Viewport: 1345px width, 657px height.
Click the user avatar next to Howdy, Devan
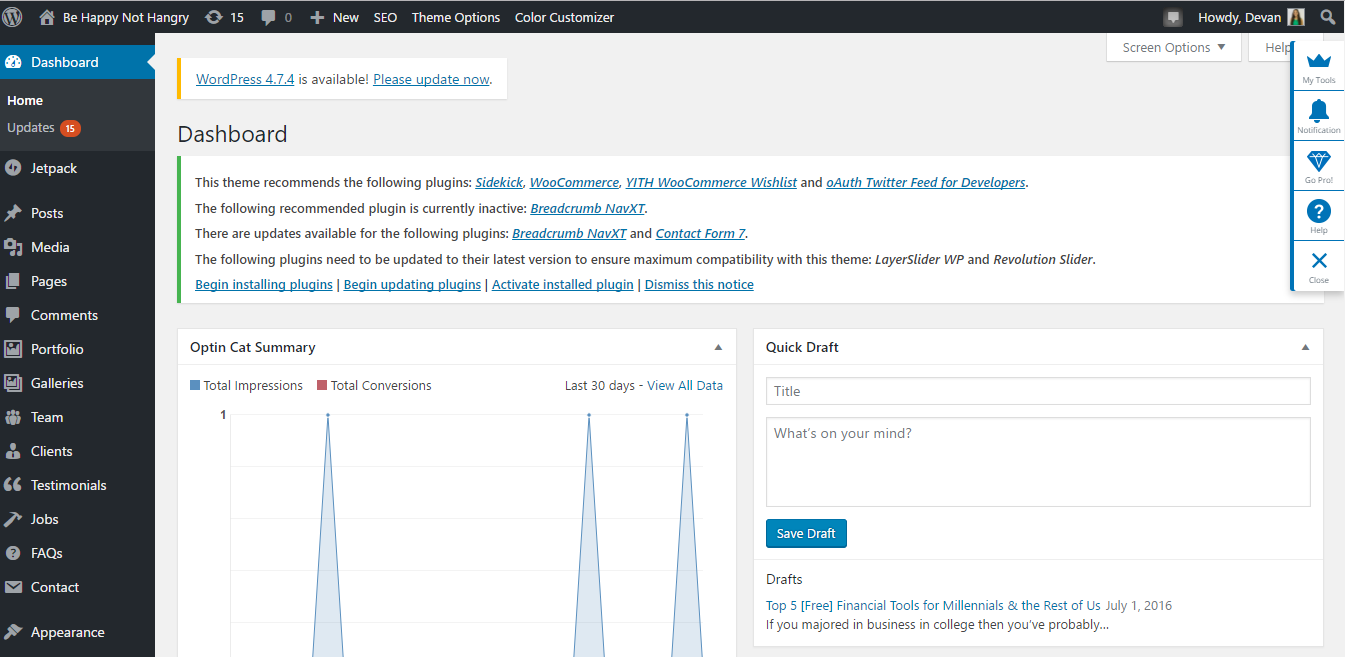coord(1295,17)
